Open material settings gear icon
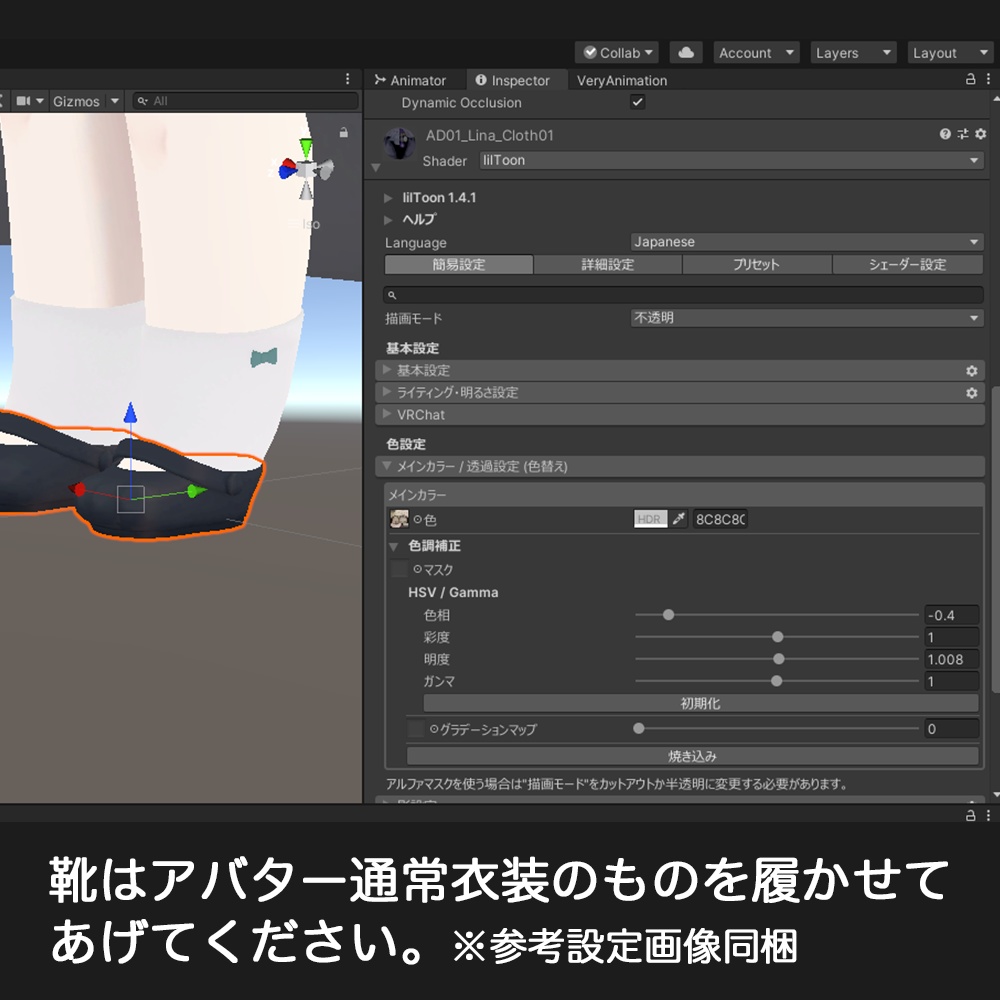The width and height of the screenshot is (1000, 1000). [x=981, y=134]
